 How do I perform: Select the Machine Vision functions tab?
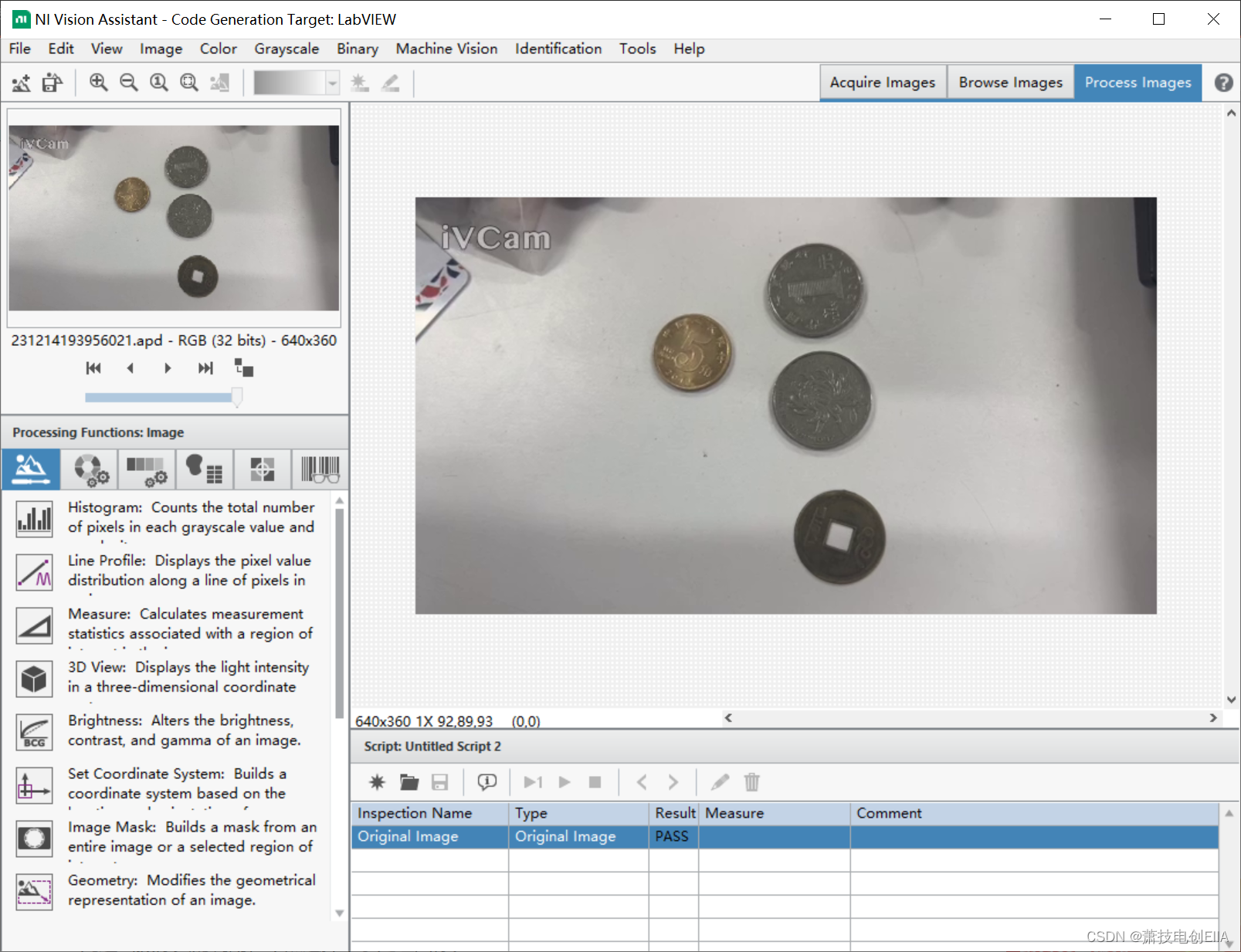tap(263, 469)
